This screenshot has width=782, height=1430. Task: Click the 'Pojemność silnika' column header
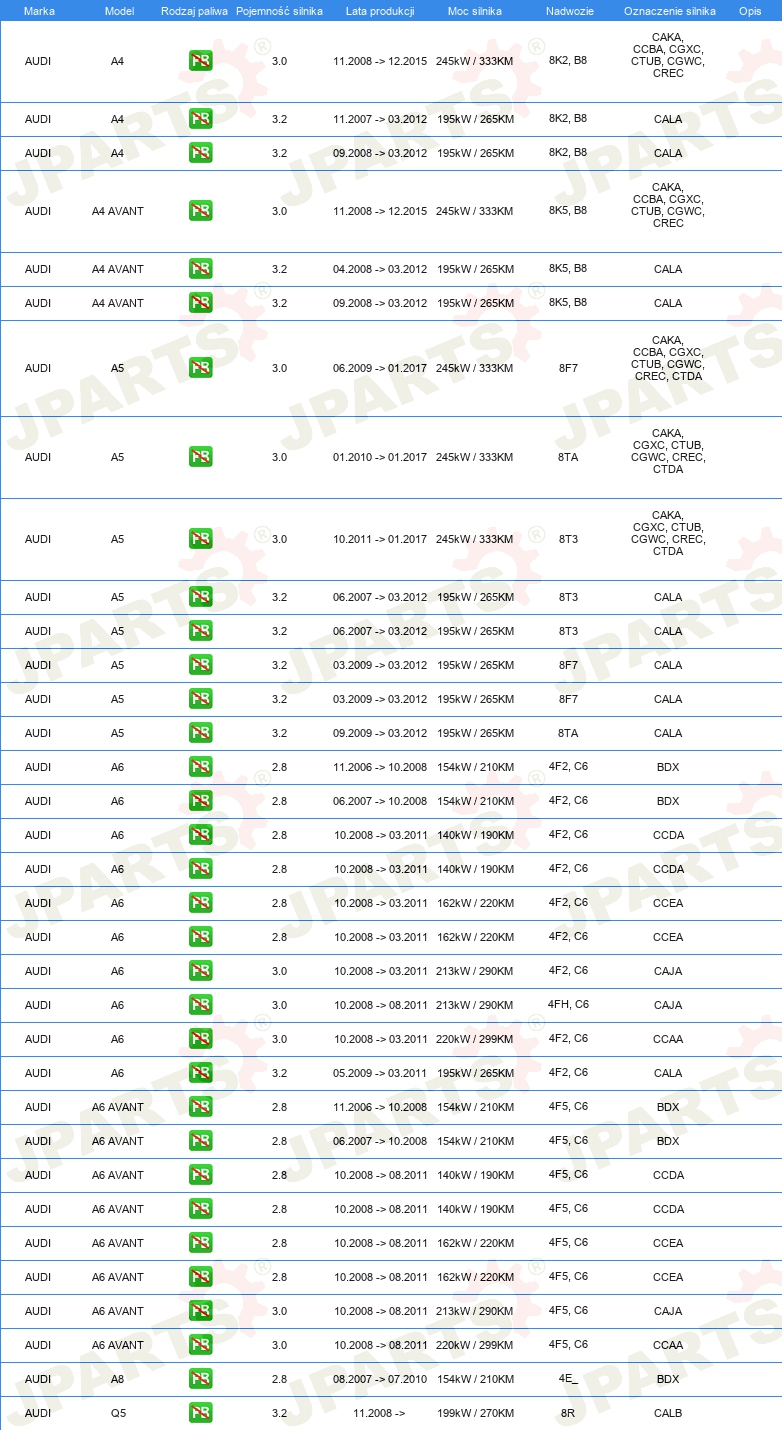(279, 11)
